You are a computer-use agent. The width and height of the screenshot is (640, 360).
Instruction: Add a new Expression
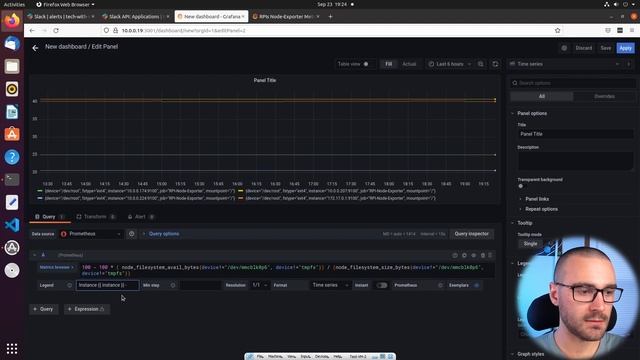[87, 309]
